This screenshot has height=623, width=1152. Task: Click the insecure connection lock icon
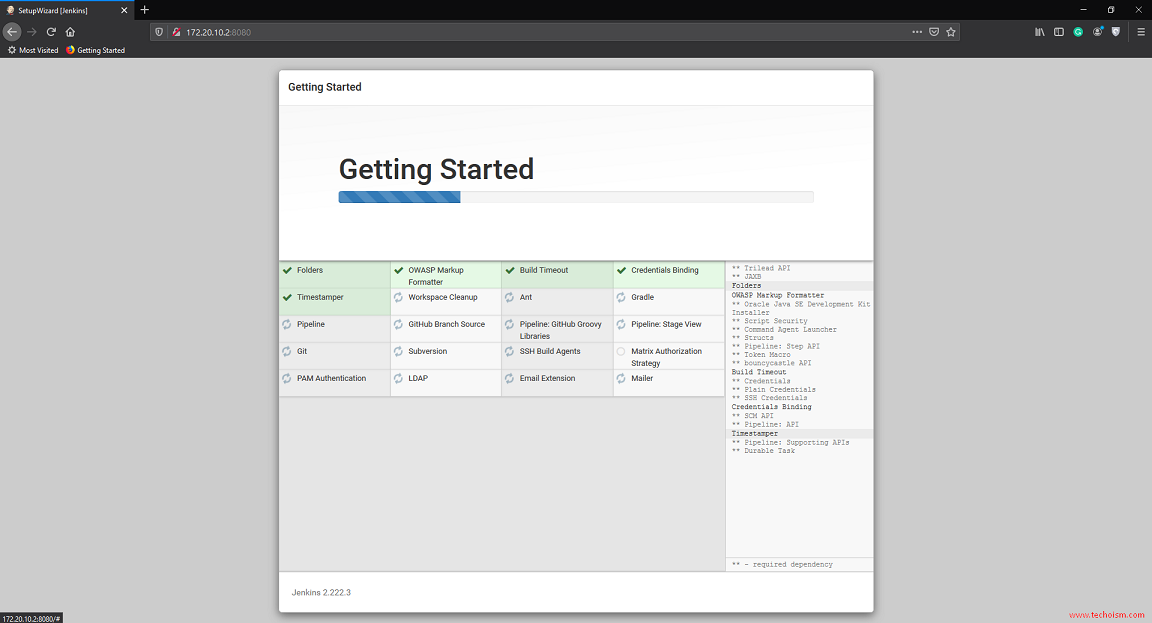(x=176, y=32)
